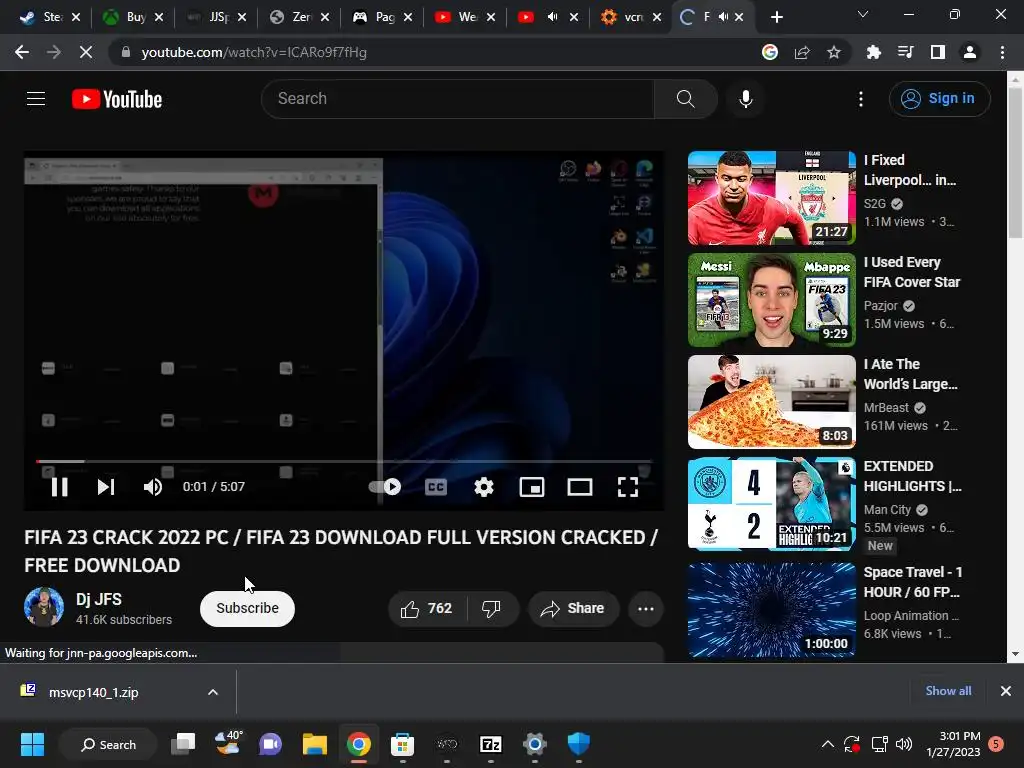
Task: Open Dj JFS channel avatar
Action: pos(44,607)
